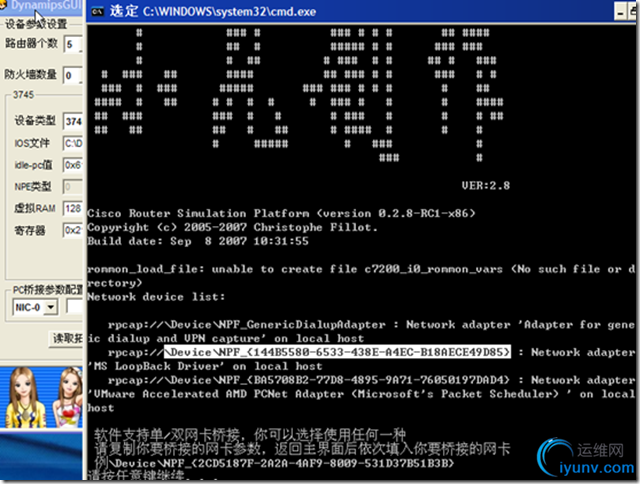Minimize the cmd.exe window
Screen dimensions: 640x484
[x=620, y=12]
